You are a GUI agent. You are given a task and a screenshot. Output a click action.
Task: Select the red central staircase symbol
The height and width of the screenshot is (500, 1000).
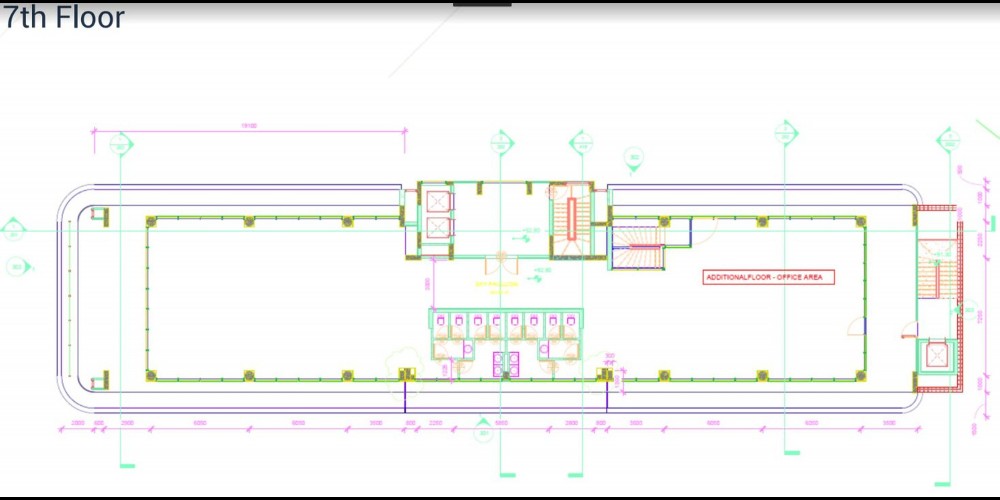click(574, 218)
